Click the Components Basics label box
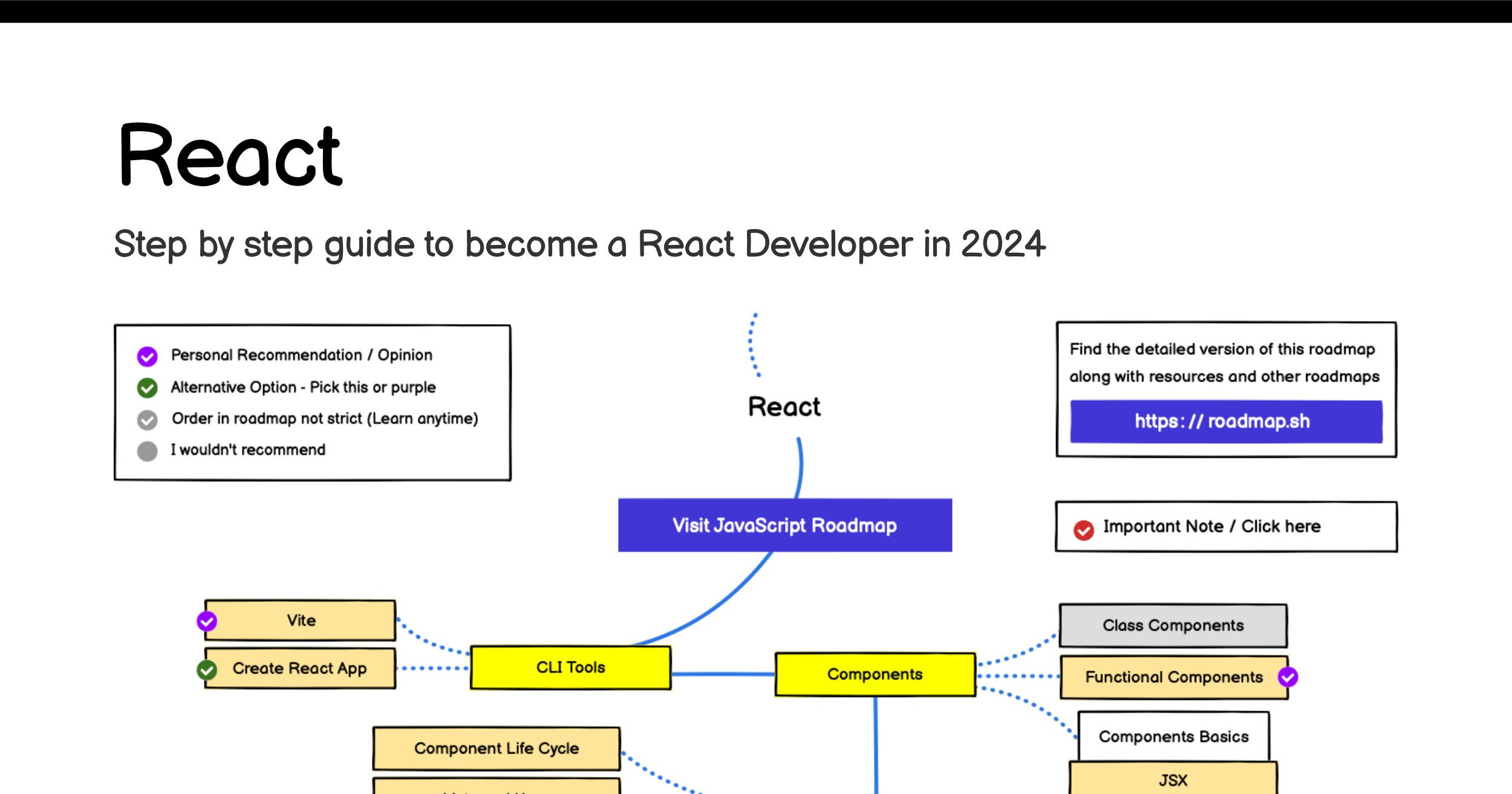Screen dimensions: 1512x794 point(1173,737)
